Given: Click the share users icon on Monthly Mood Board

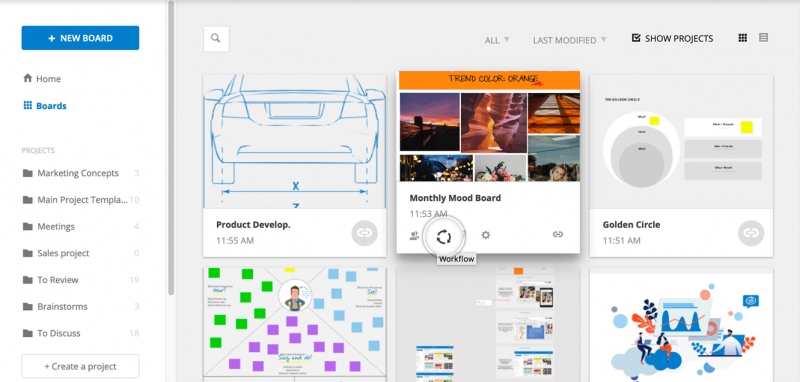Looking at the screenshot, I should point(414,236).
